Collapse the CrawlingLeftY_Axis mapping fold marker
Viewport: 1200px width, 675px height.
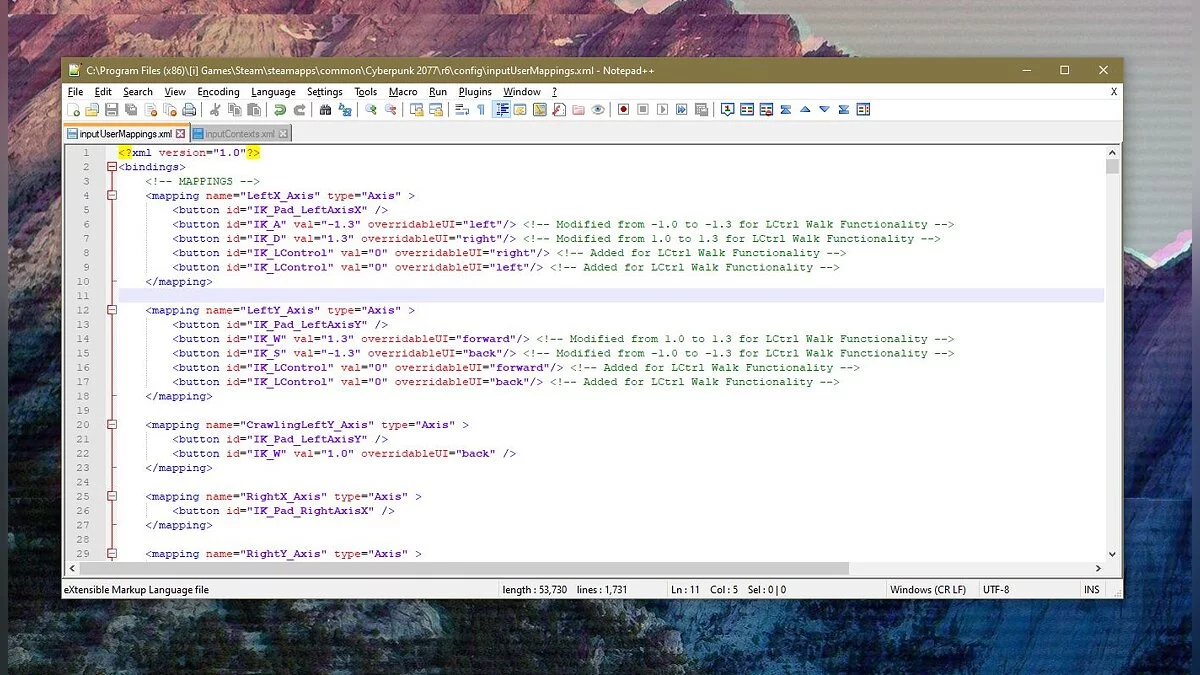click(x=111, y=425)
